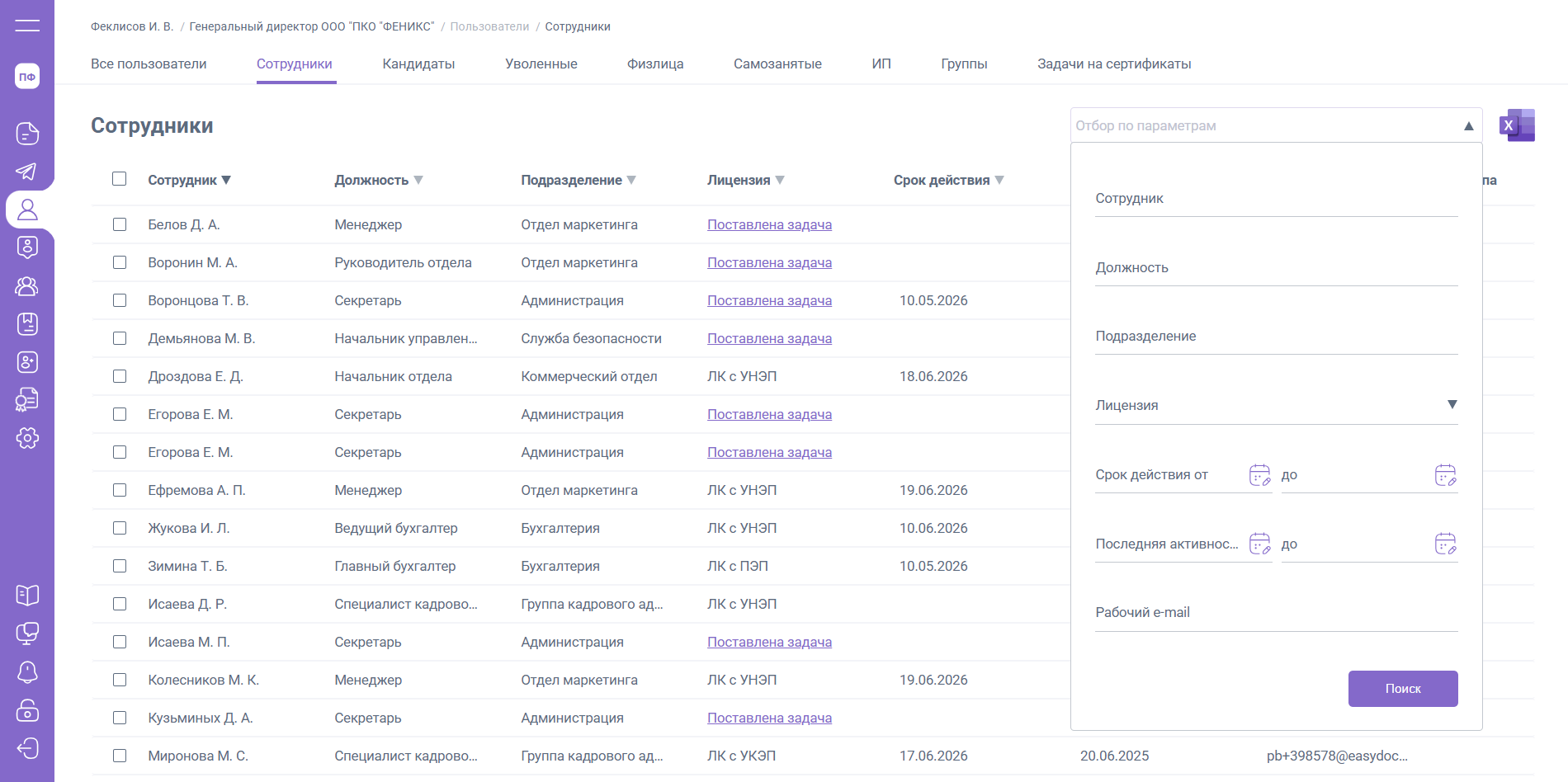
Task: Click the 'Рабочий e-mail' filter field
Action: click(1276, 613)
